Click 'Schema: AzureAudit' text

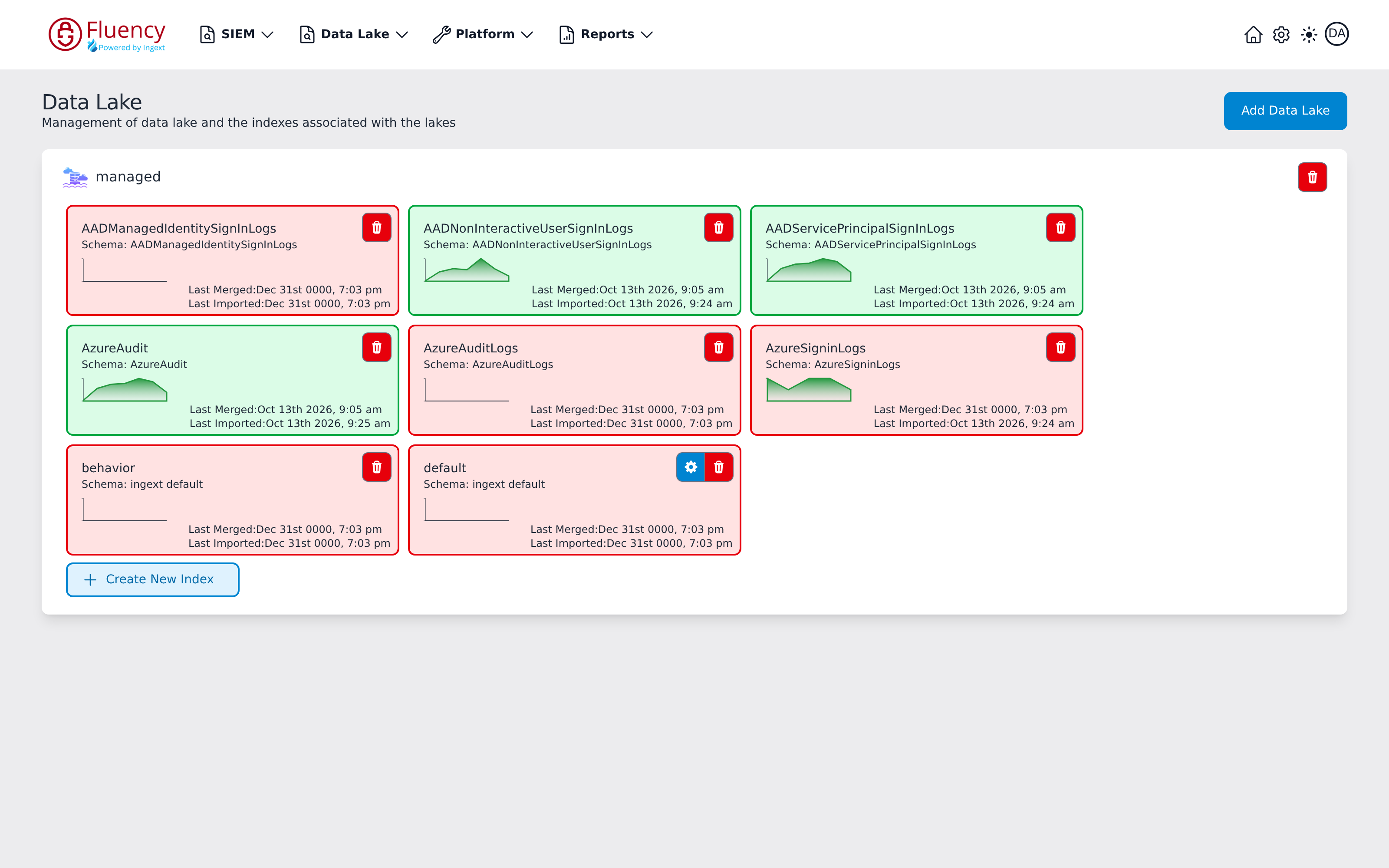pos(134,365)
